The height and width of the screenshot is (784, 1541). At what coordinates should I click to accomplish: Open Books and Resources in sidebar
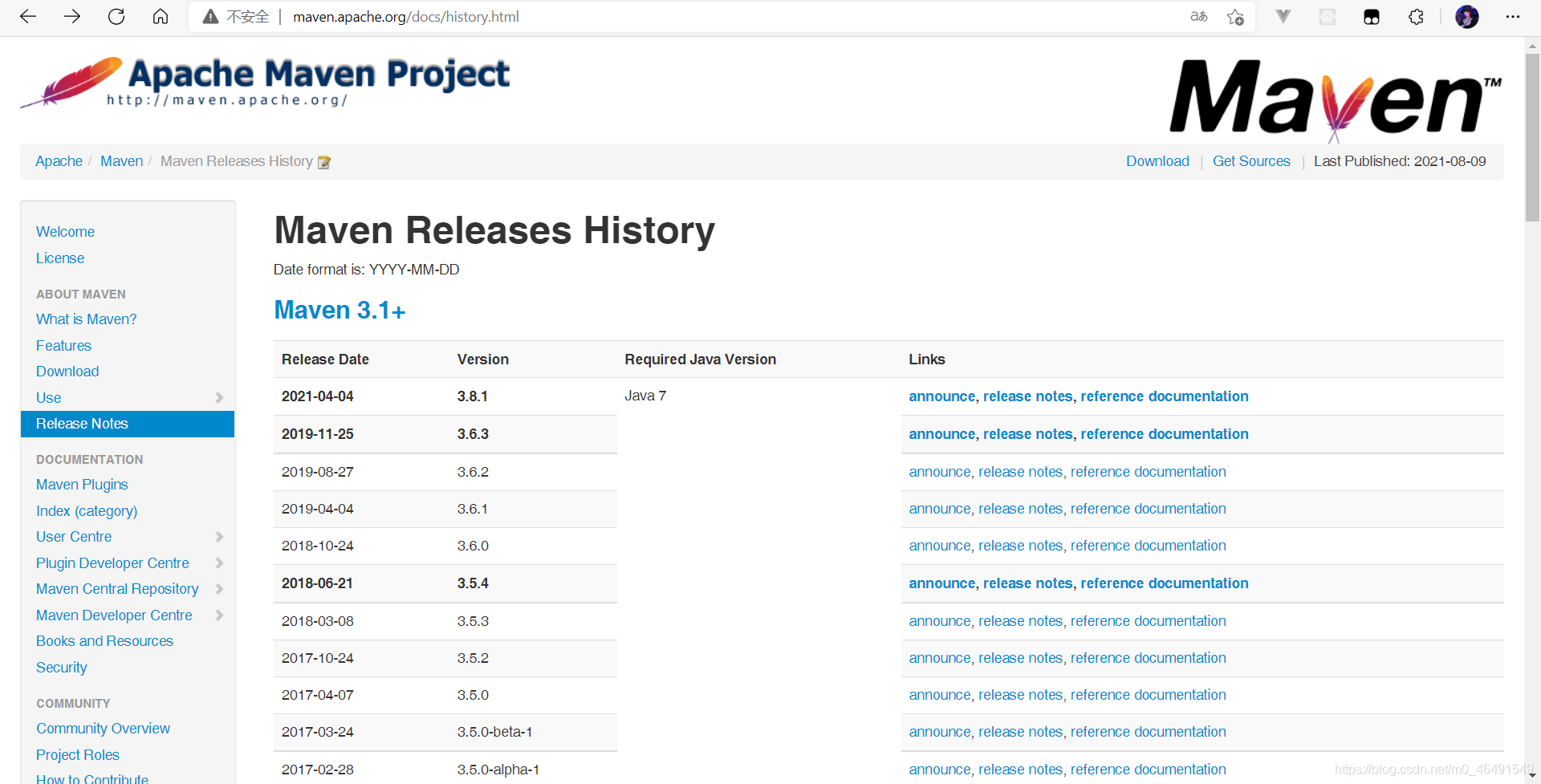(104, 641)
